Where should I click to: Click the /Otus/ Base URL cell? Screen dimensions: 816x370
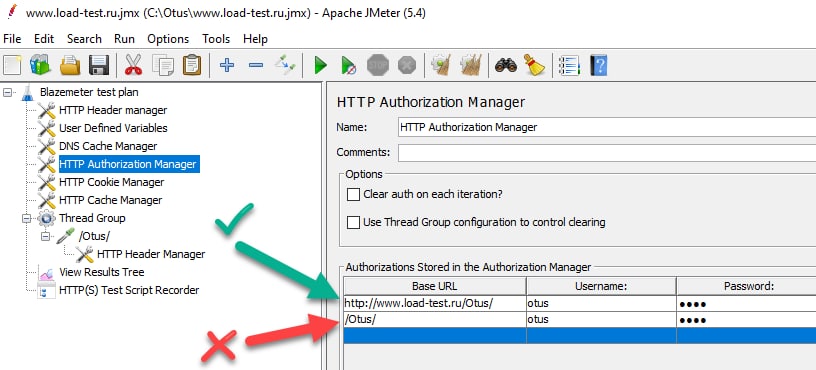pyautogui.click(x=435, y=320)
